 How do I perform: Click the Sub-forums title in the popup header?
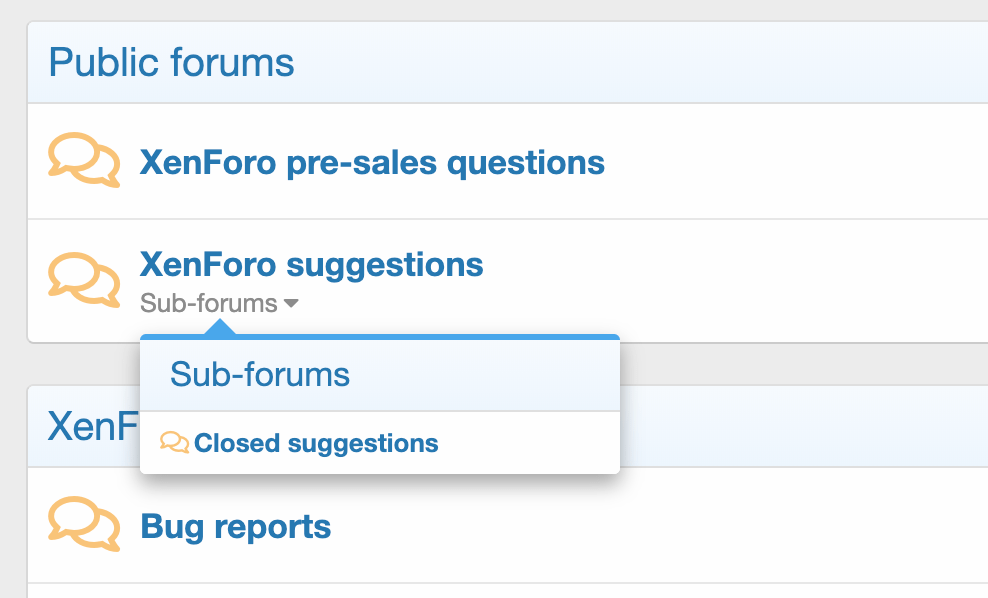(260, 374)
